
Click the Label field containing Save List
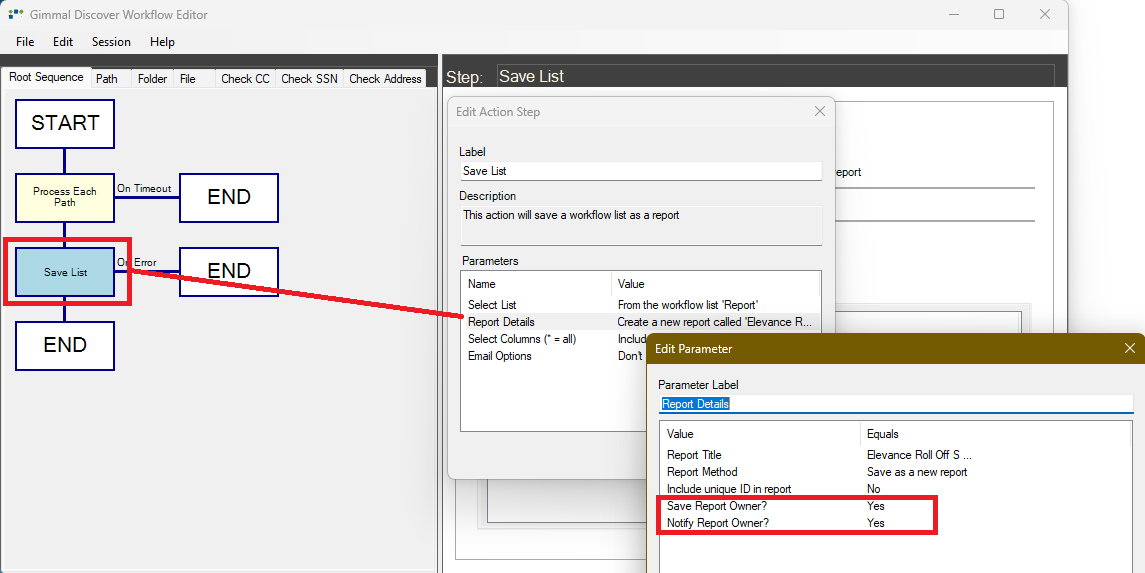tap(640, 171)
